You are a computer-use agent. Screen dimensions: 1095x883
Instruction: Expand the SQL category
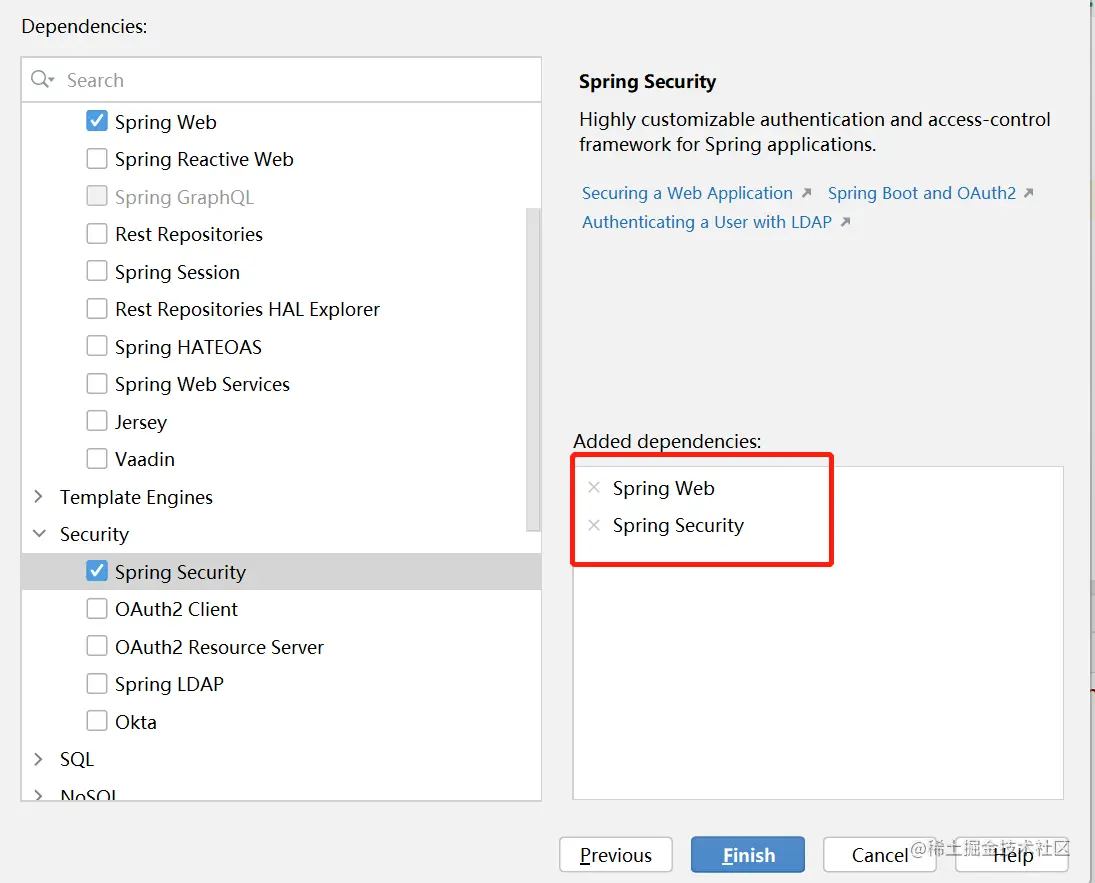(39, 759)
